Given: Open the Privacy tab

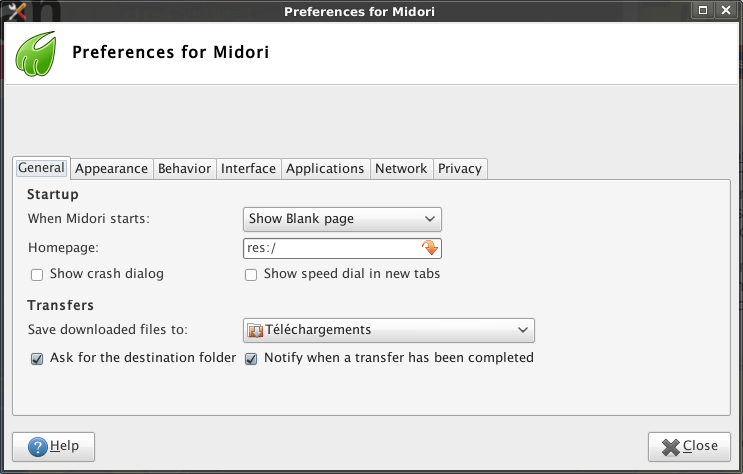Looking at the screenshot, I should tap(460, 169).
